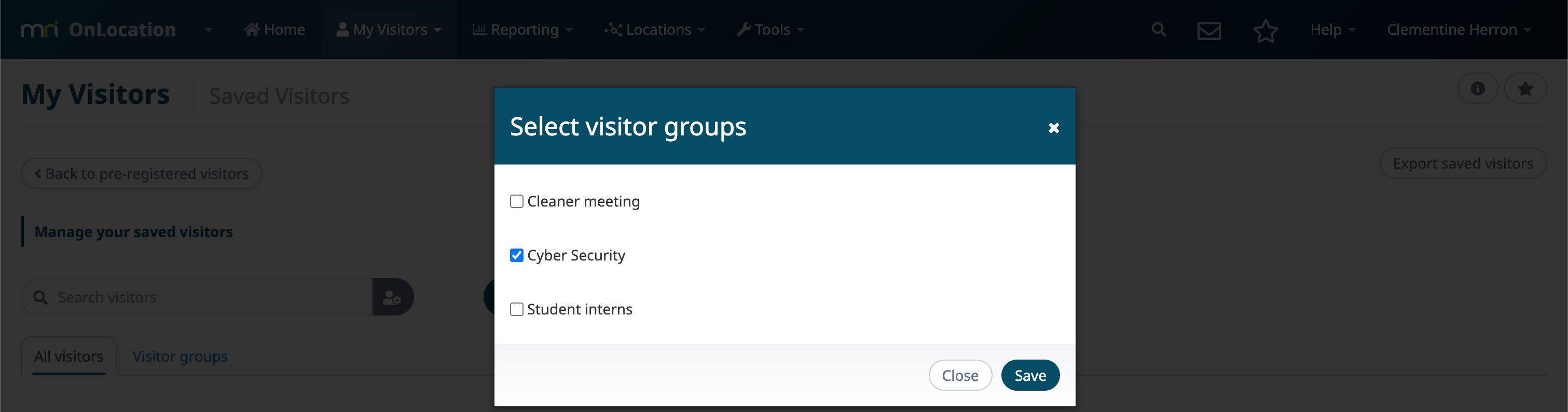The height and width of the screenshot is (412, 1568).
Task: Click the visitor settings icon beside search
Action: tap(393, 297)
